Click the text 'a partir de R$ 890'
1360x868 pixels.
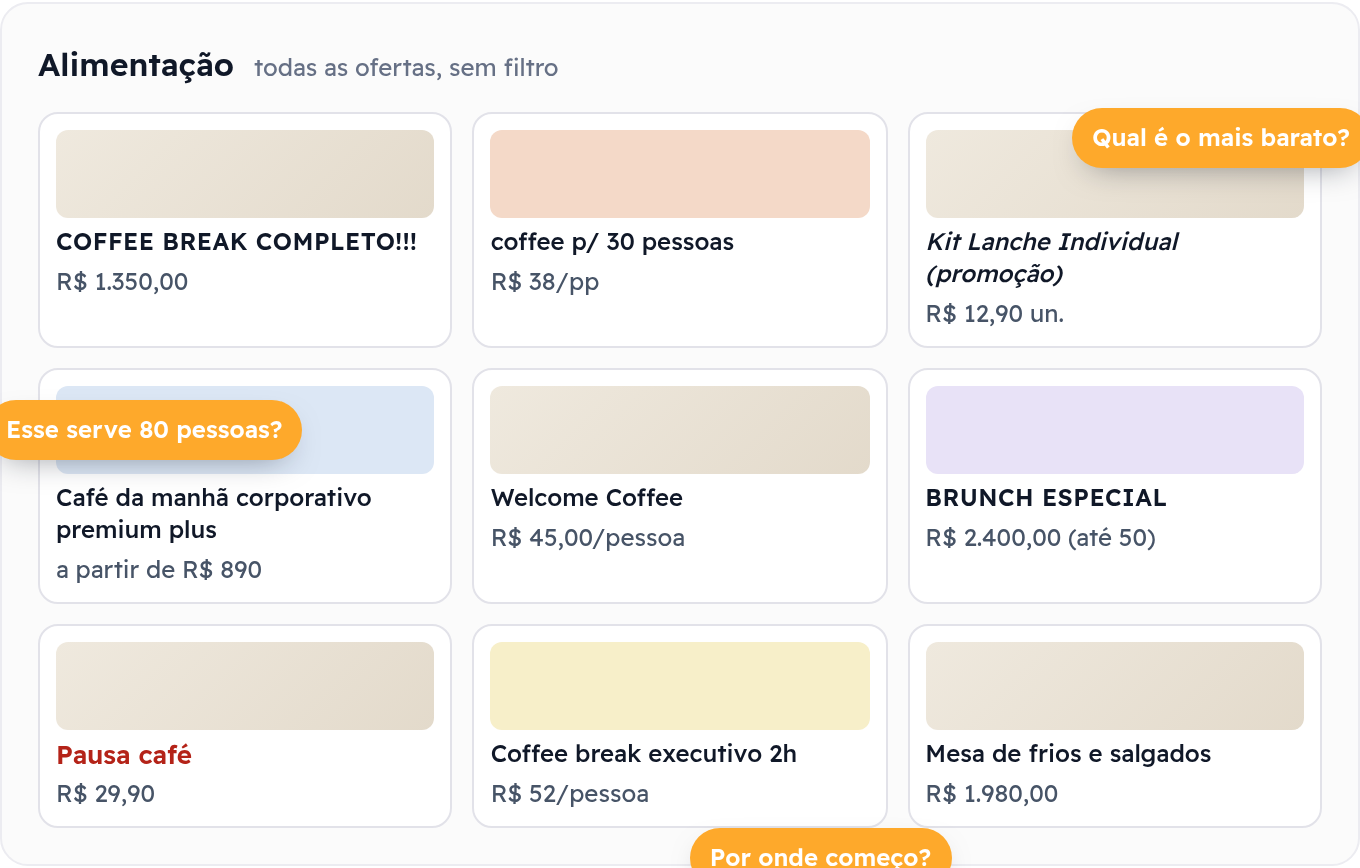coord(159,570)
